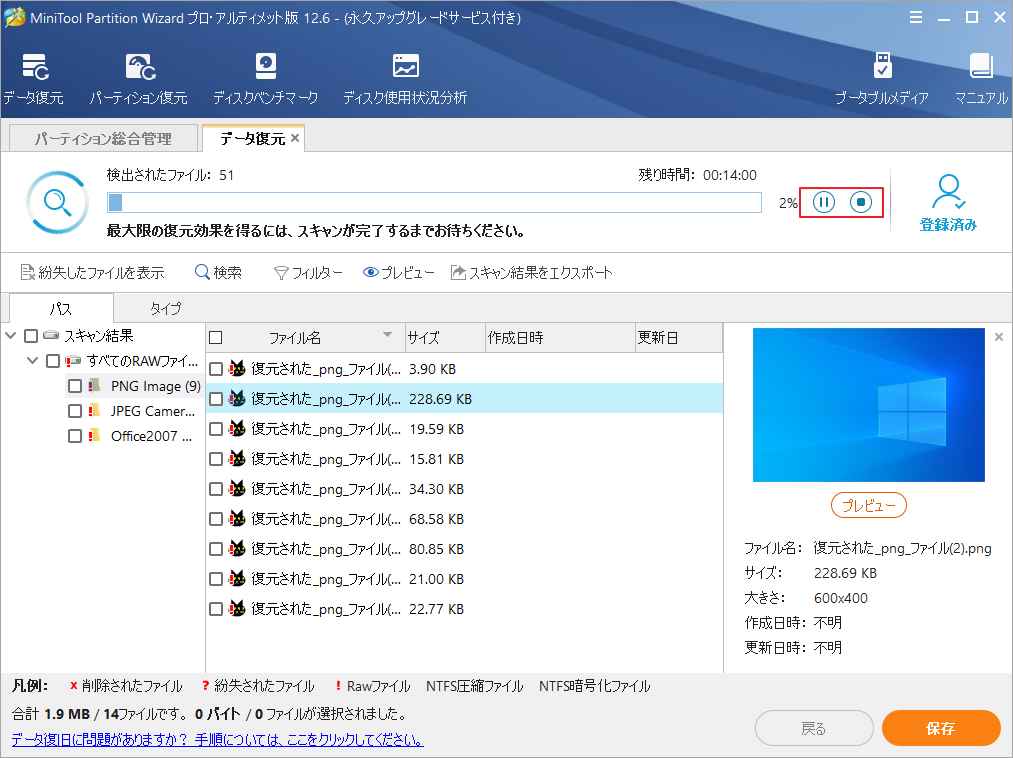Check the file sized 21.00 KB

[x=216, y=579]
